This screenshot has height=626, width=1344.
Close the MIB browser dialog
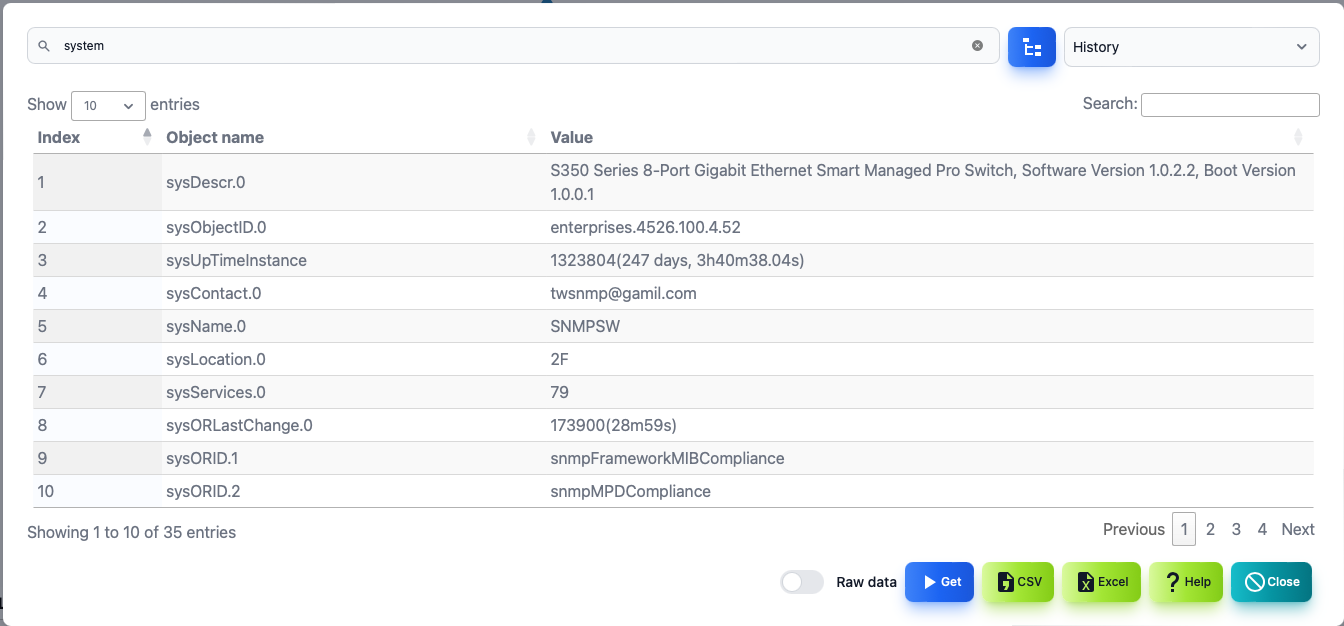pyautogui.click(x=1271, y=582)
